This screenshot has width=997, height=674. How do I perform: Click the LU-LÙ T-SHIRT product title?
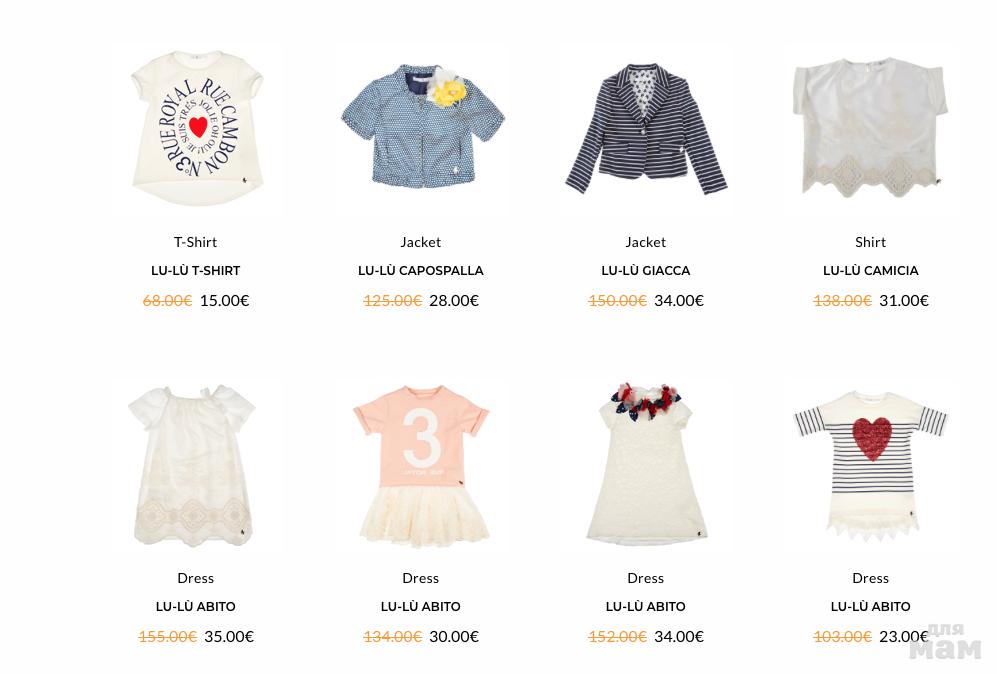tap(196, 270)
